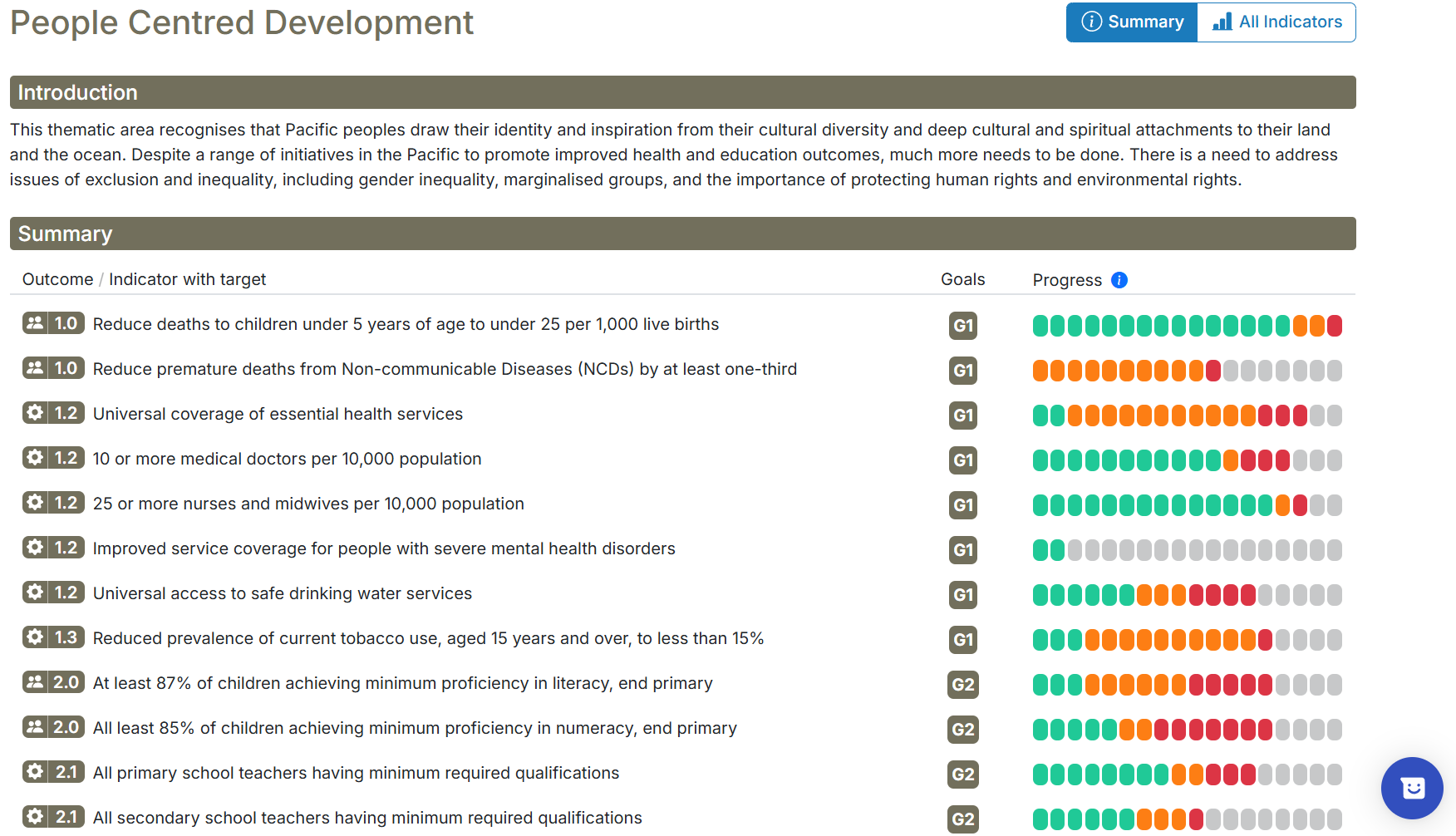This screenshot has height=836, width=1456.
Task: Click the 2.1 gear badge for secondary school teachers
Action: tap(53, 817)
